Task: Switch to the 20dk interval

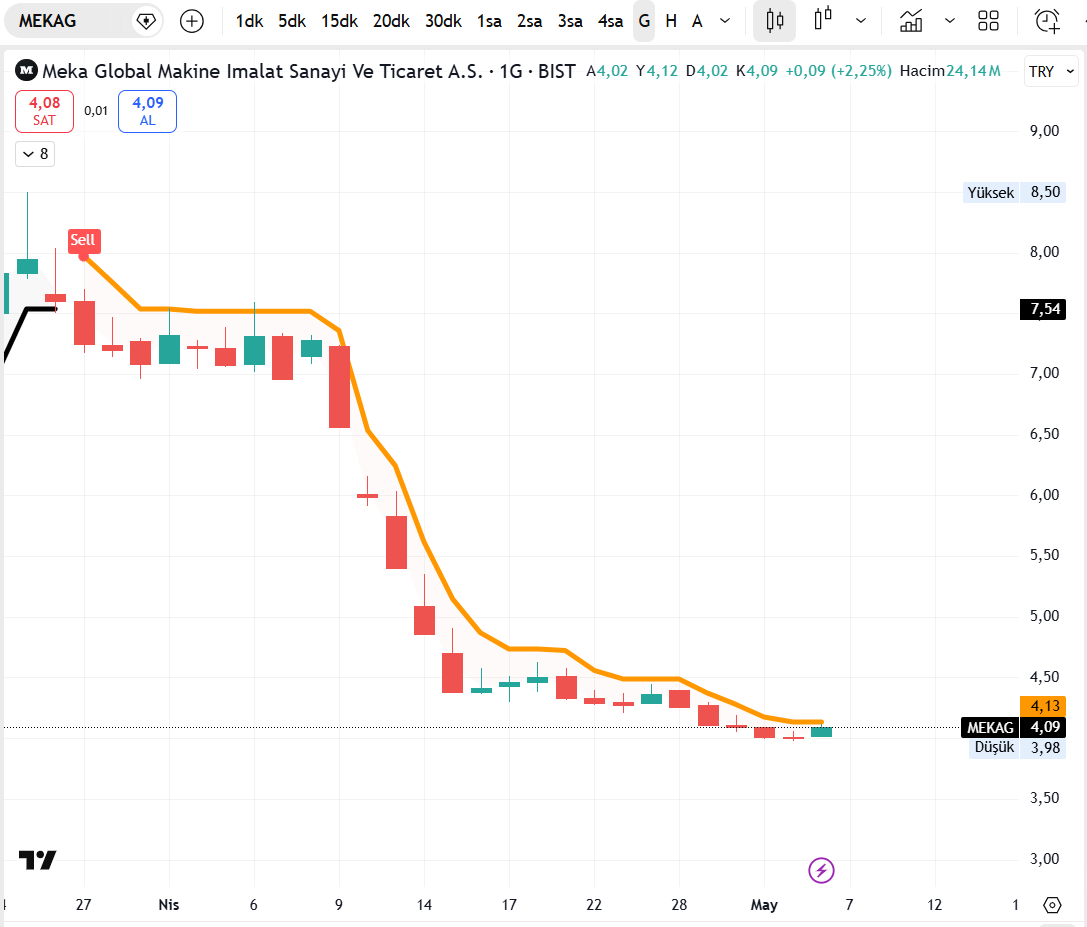Action: (391, 21)
